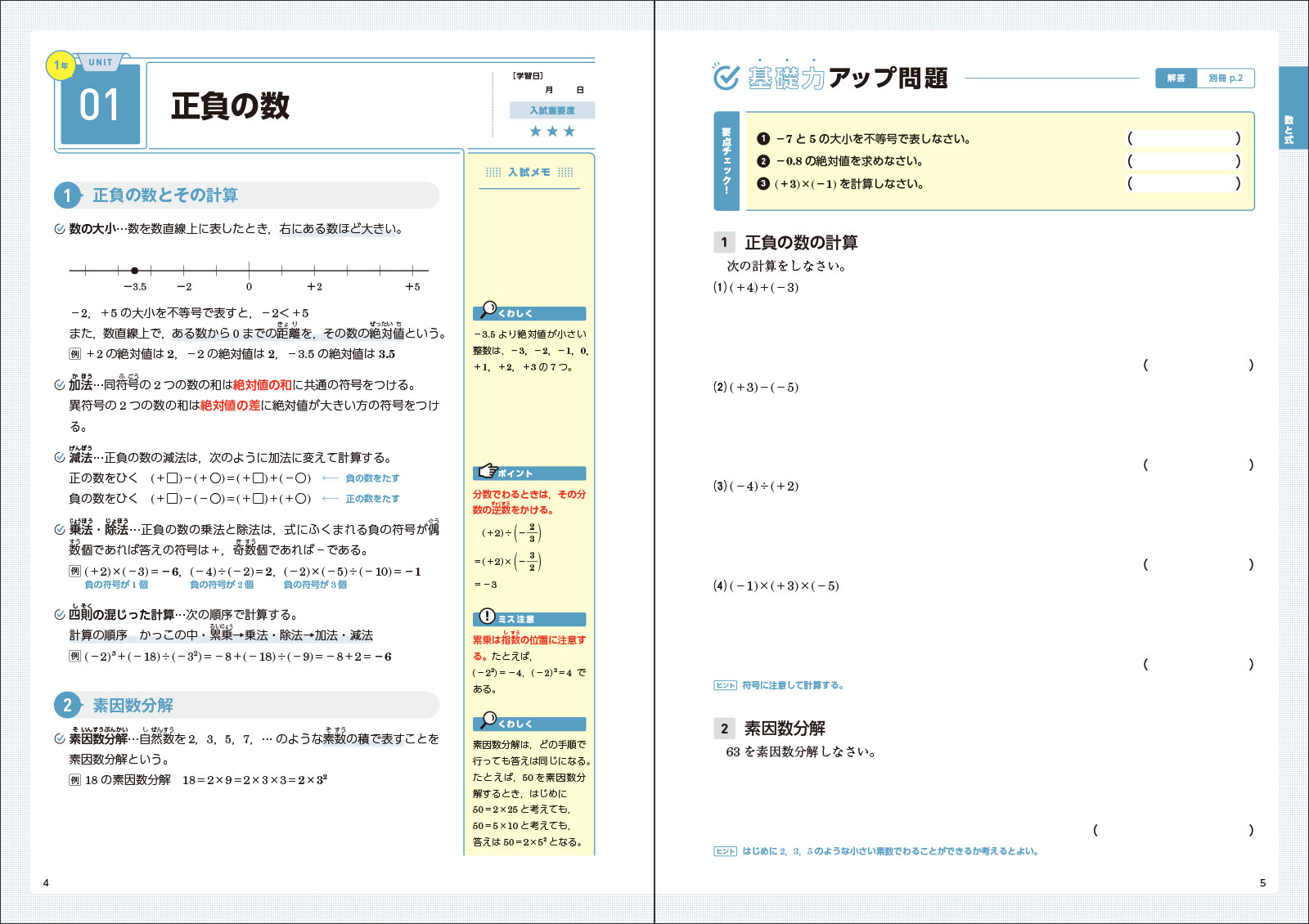This screenshot has height=924, width=1309.
Task: Select the 数と式 side tab
Action: click(1289, 131)
